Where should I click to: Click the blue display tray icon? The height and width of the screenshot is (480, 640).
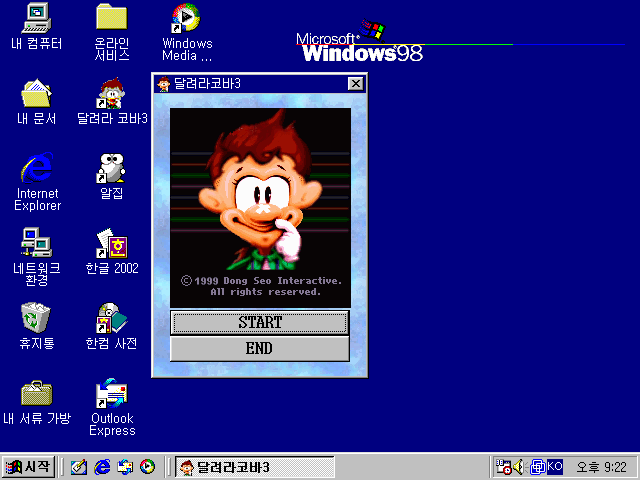point(538,467)
